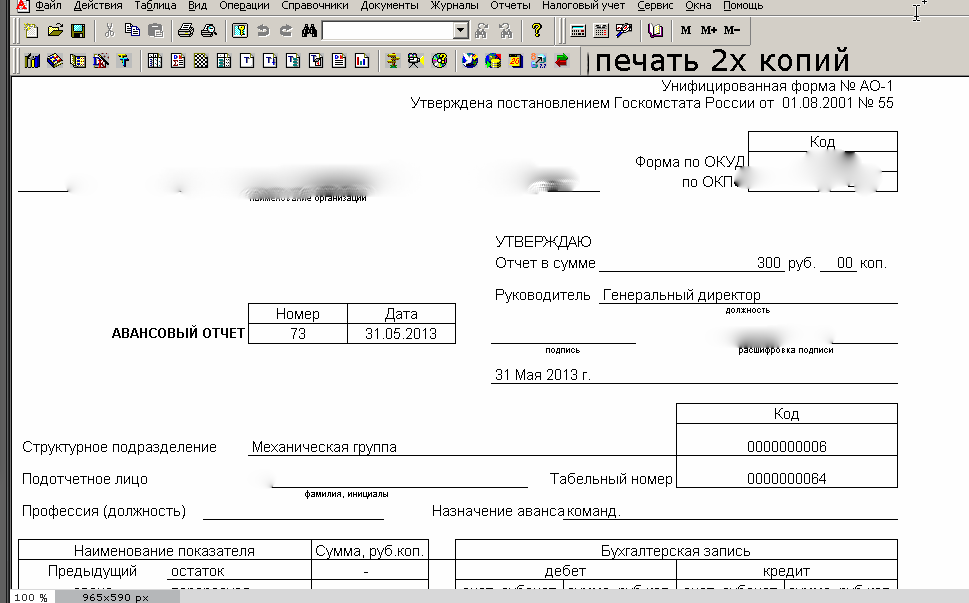This screenshot has height=603, width=969.
Task: Save using the floppy disk icon
Action: 77,31
